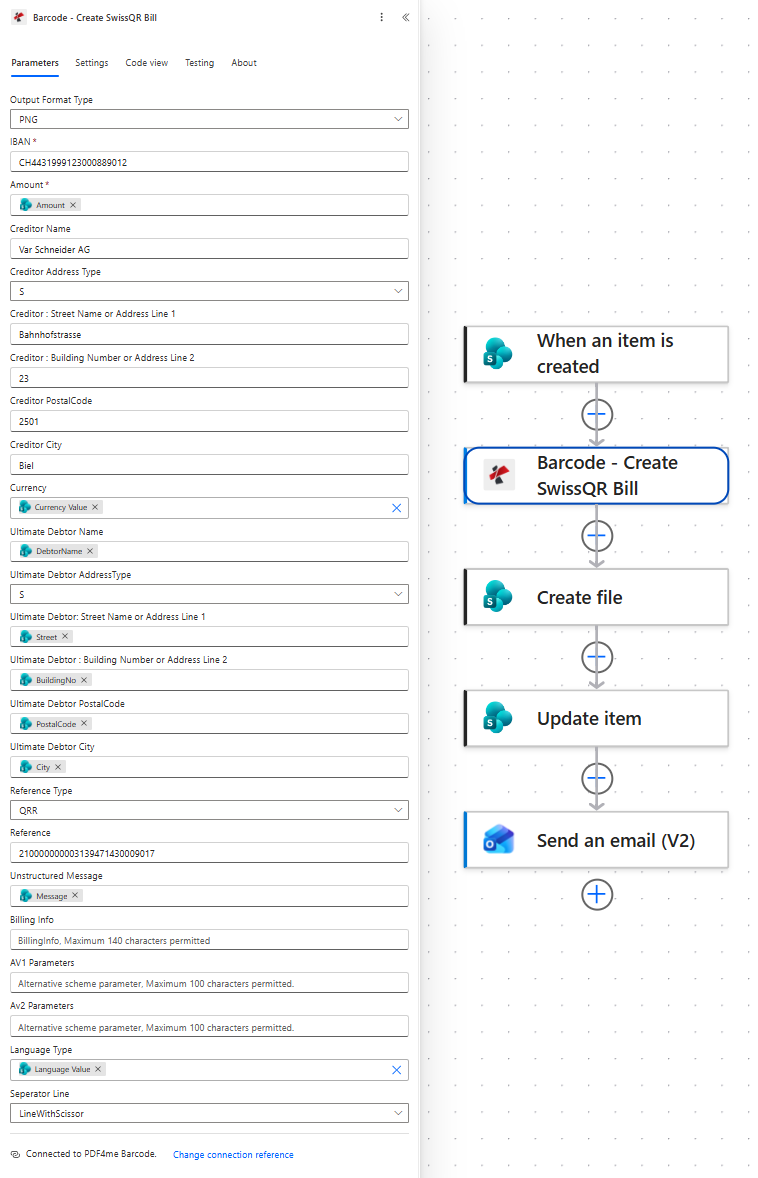
Task: Insert step after When an item is created
Action: pos(597,414)
